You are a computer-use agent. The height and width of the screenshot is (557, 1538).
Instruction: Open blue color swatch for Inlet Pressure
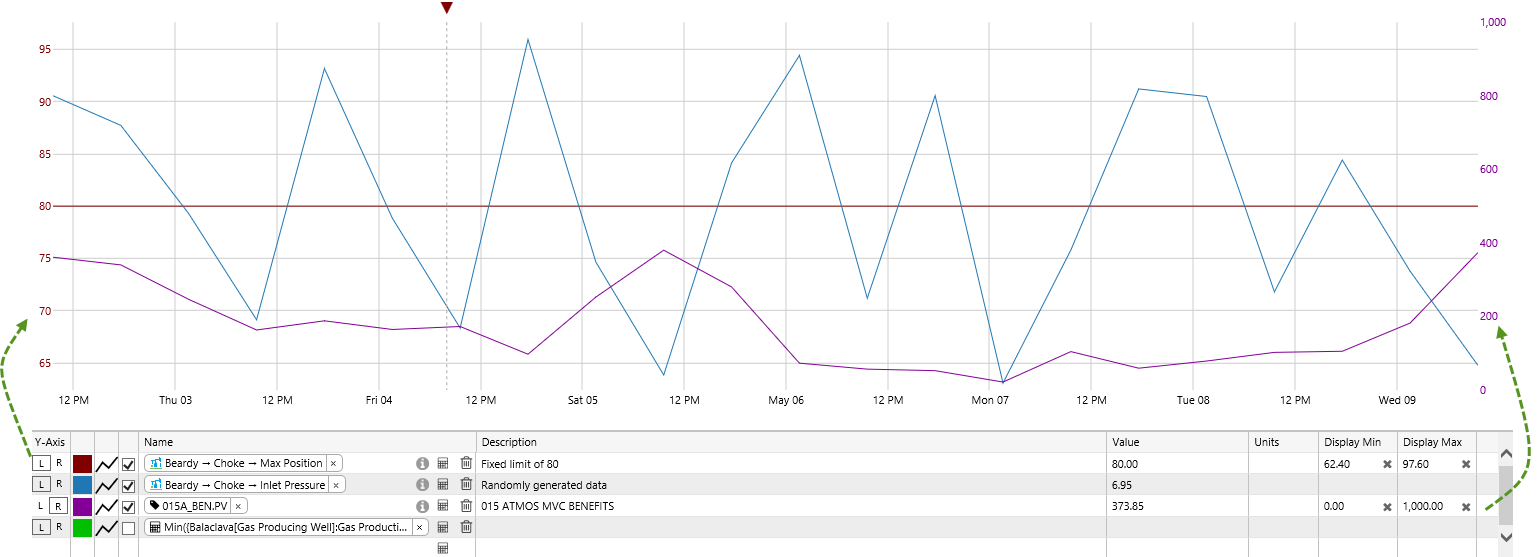point(82,485)
